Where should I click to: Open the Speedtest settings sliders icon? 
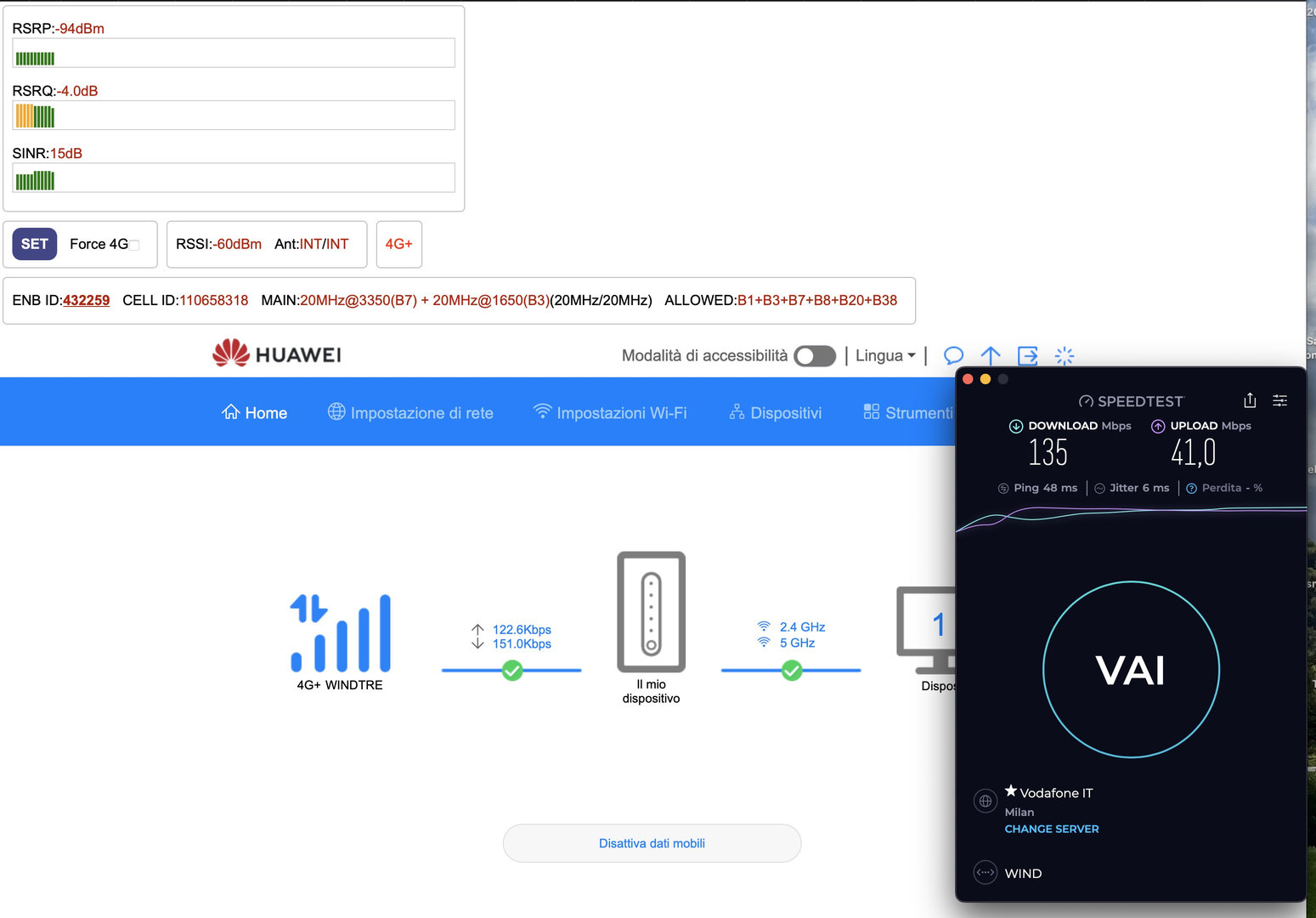(x=1279, y=400)
